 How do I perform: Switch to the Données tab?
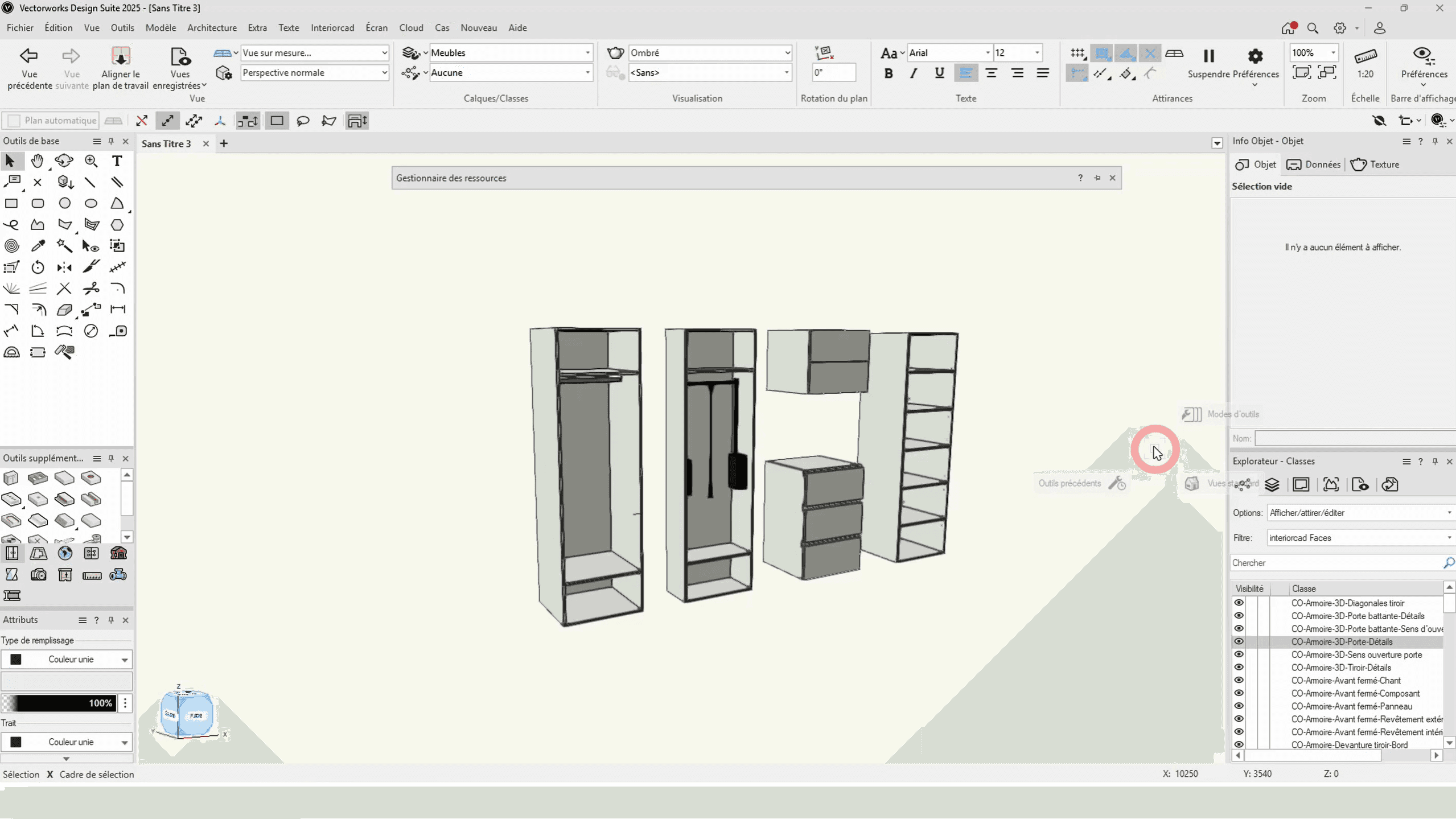coord(1314,164)
